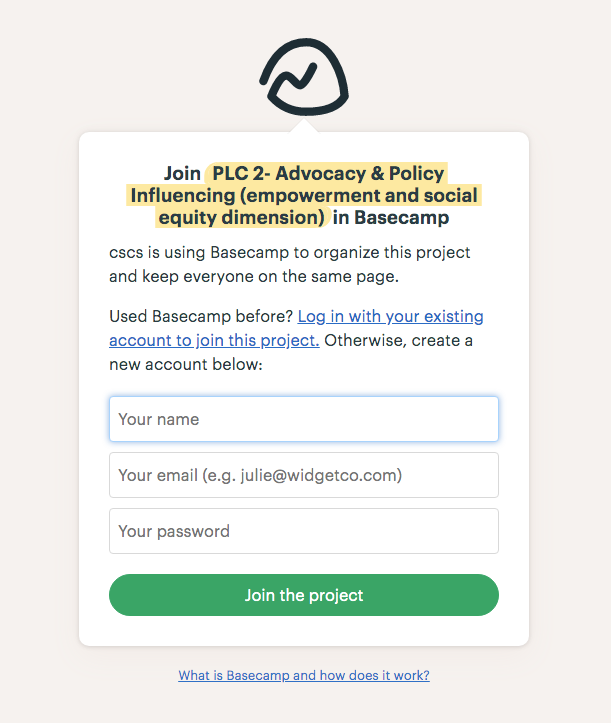The width and height of the screenshot is (611, 723).
Task: Click the zigzag line inside the Basecamp logo
Action: pos(296,77)
